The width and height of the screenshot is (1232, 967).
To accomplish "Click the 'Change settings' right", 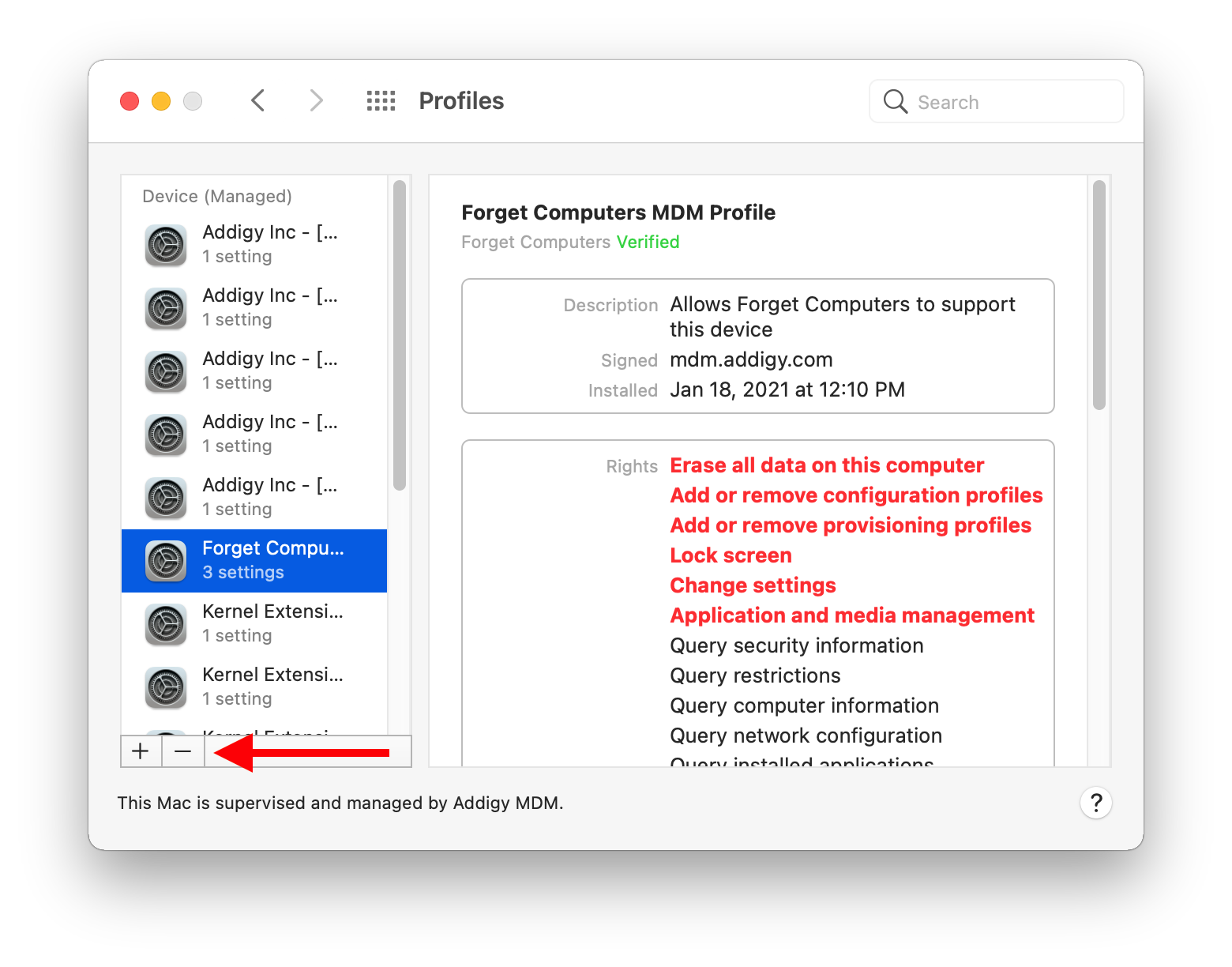I will [753, 585].
